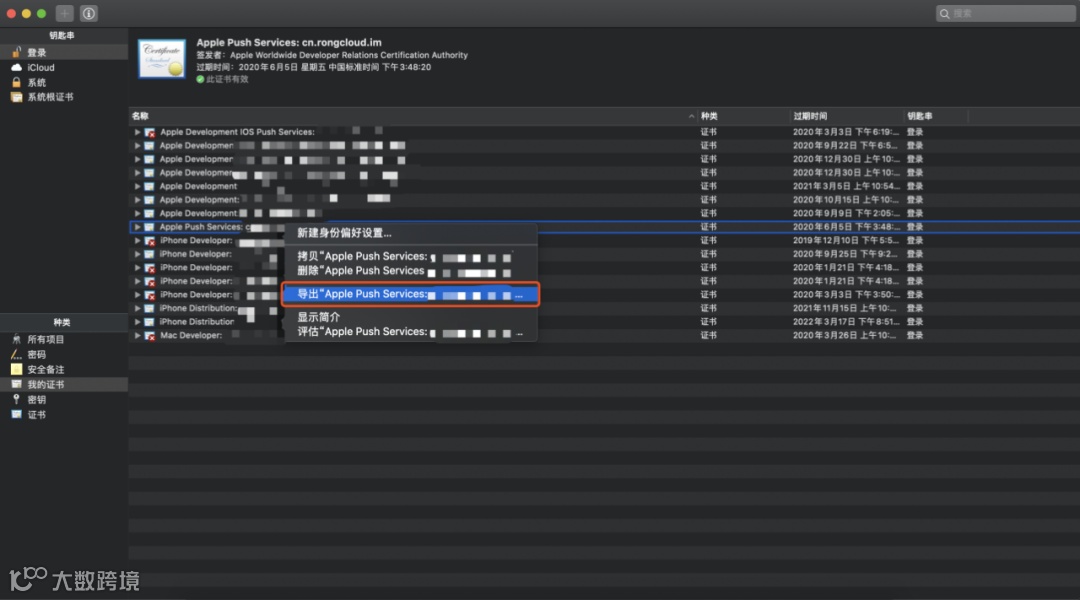Click the 系统 padlock icon in the sidebar

(x=17, y=83)
